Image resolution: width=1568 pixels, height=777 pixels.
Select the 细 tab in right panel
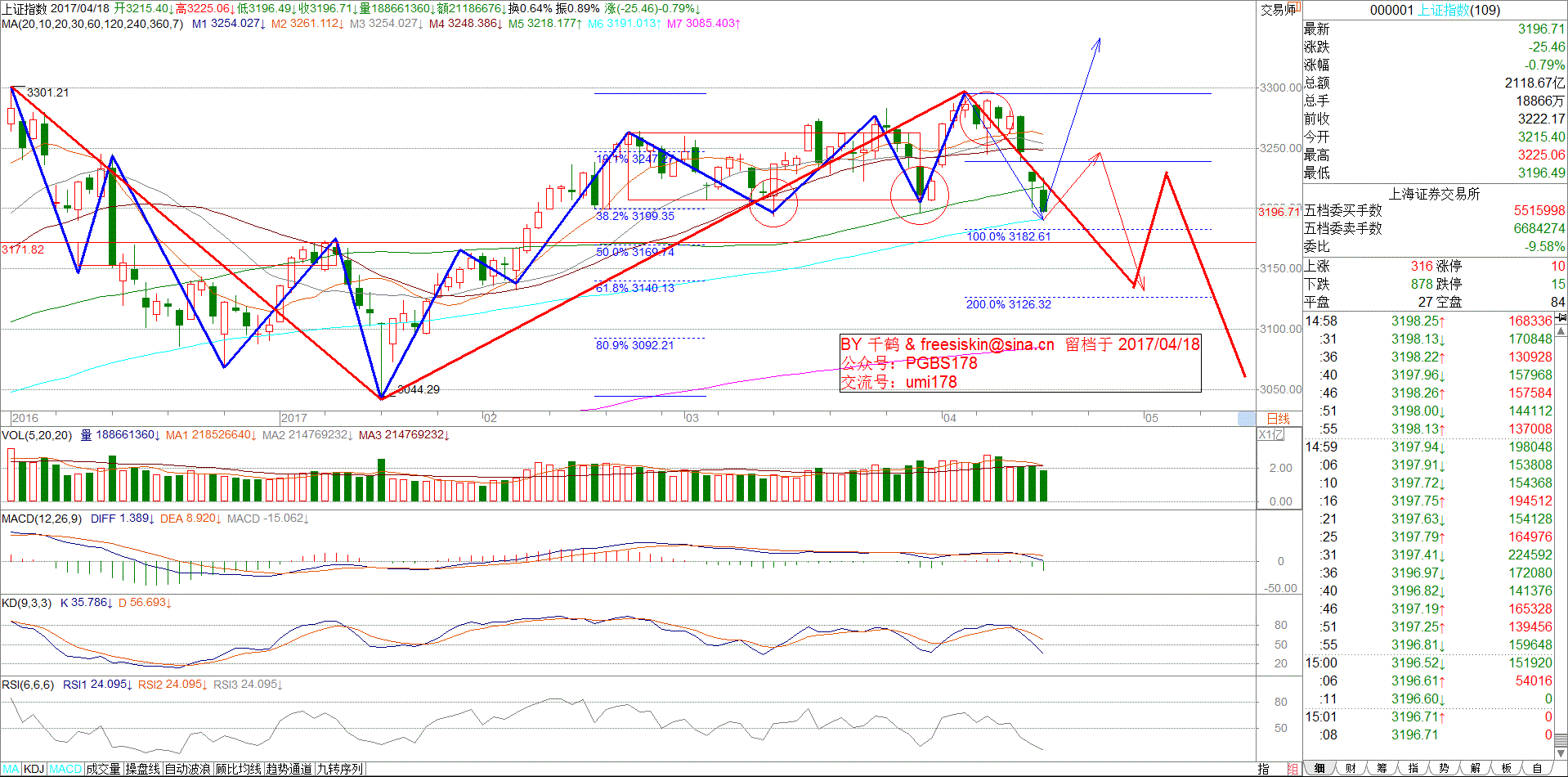[x=1319, y=769]
